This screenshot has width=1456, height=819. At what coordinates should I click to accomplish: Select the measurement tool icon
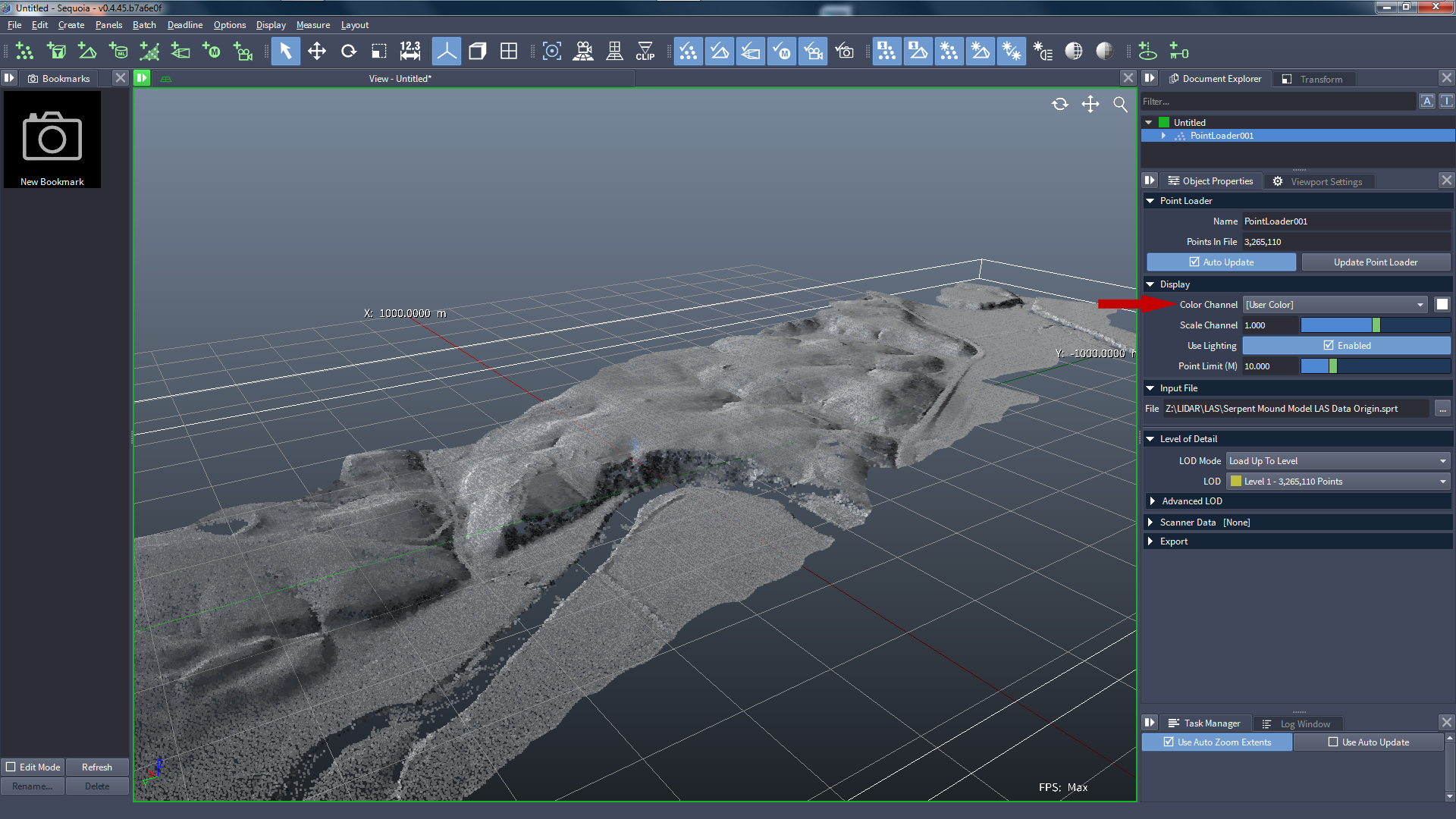tap(409, 51)
